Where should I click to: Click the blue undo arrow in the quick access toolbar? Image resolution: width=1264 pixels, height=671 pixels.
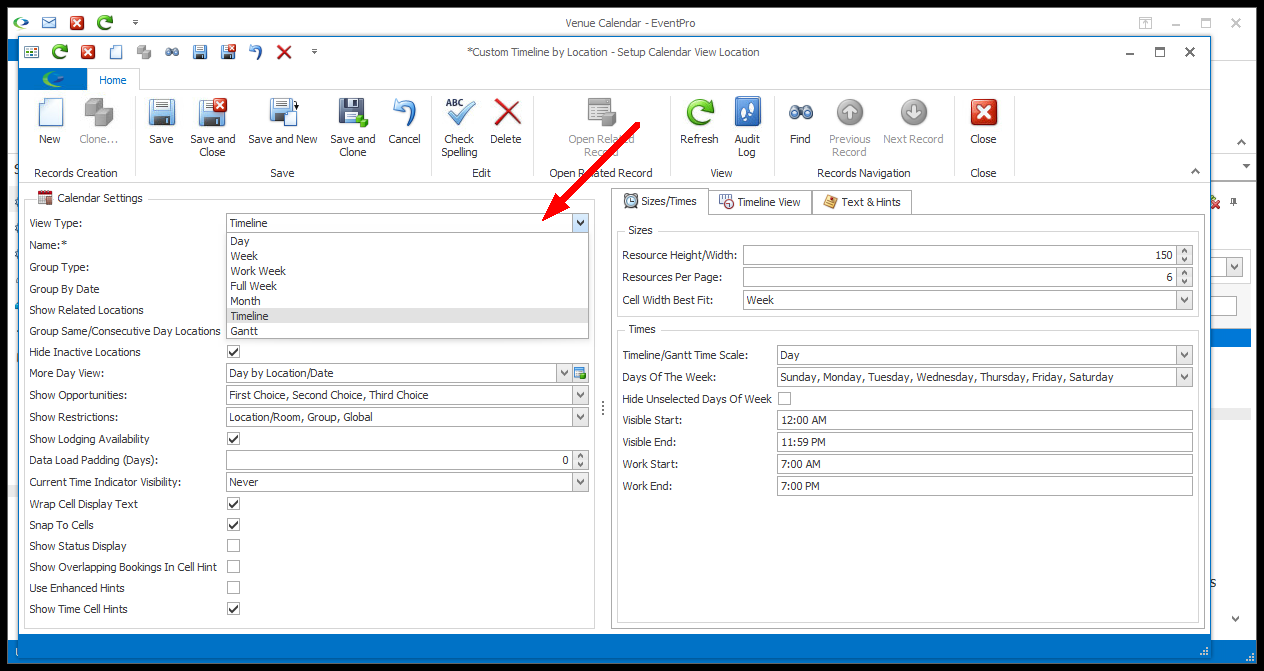point(256,52)
